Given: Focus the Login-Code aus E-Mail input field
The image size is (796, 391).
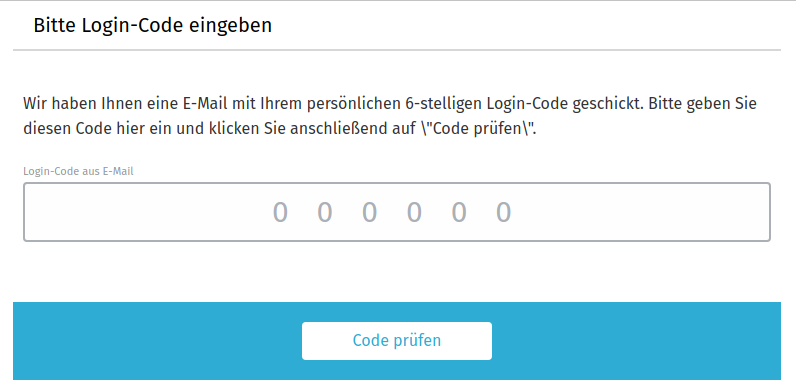Looking at the screenshot, I should click(x=396, y=212).
